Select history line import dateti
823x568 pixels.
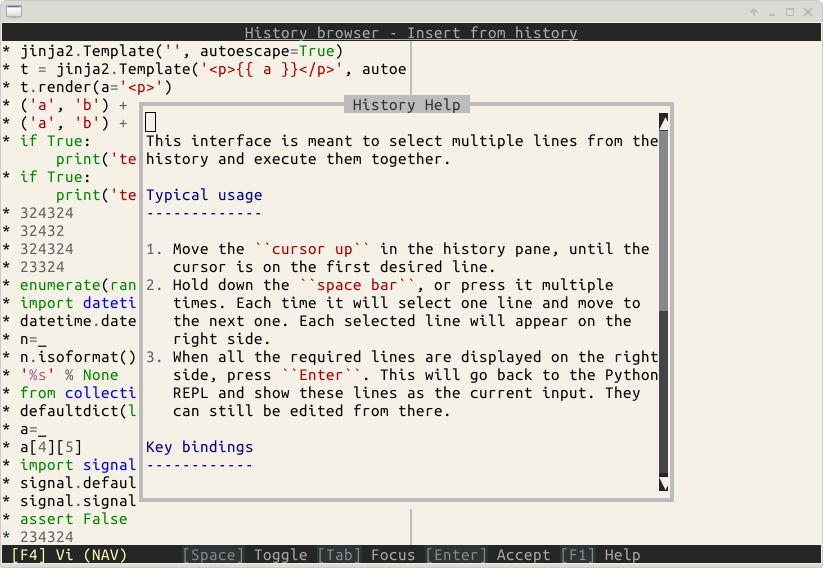tap(78, 302)
